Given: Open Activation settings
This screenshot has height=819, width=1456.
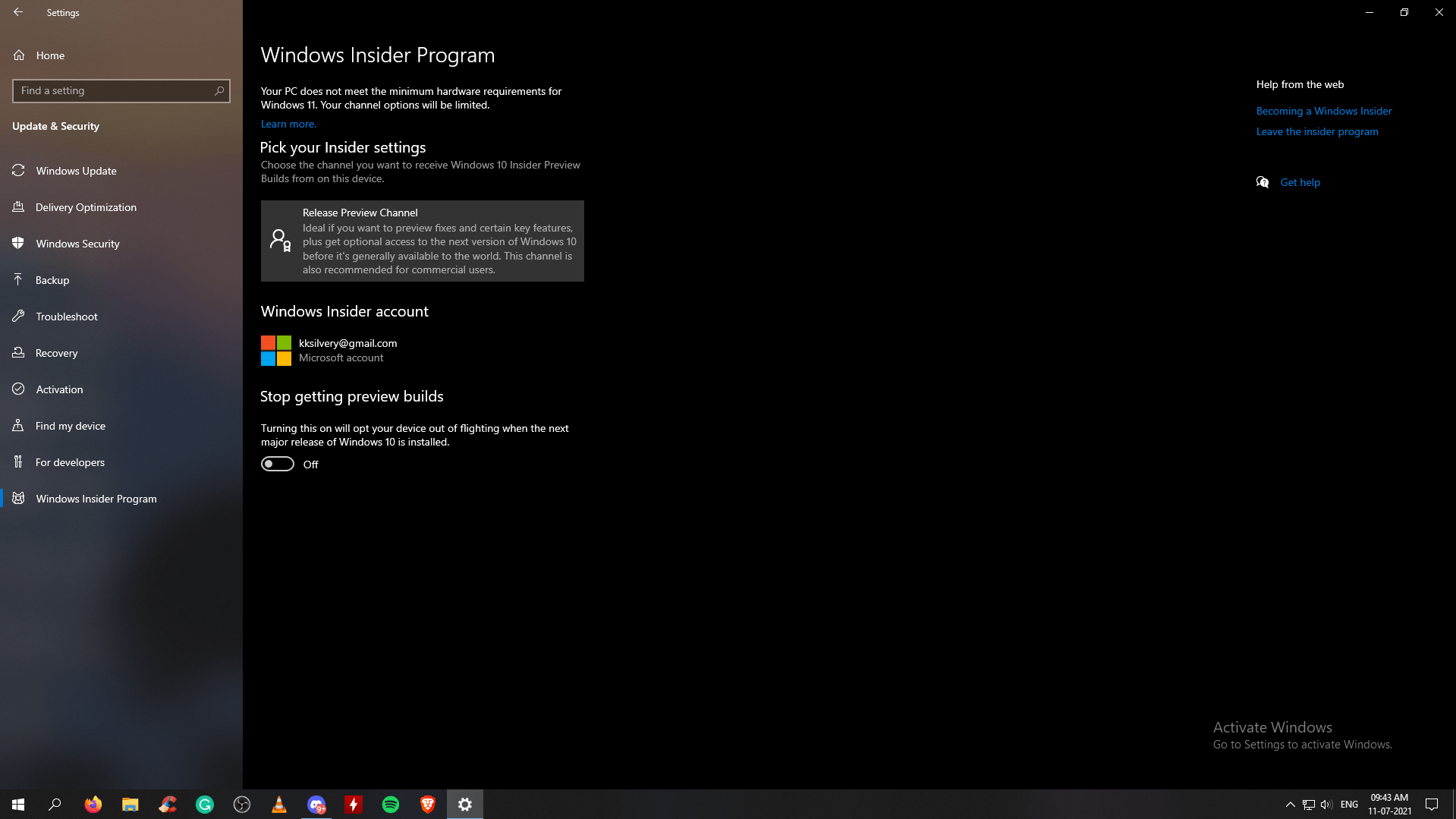Looking at the screenshot, I should [121, 389].
